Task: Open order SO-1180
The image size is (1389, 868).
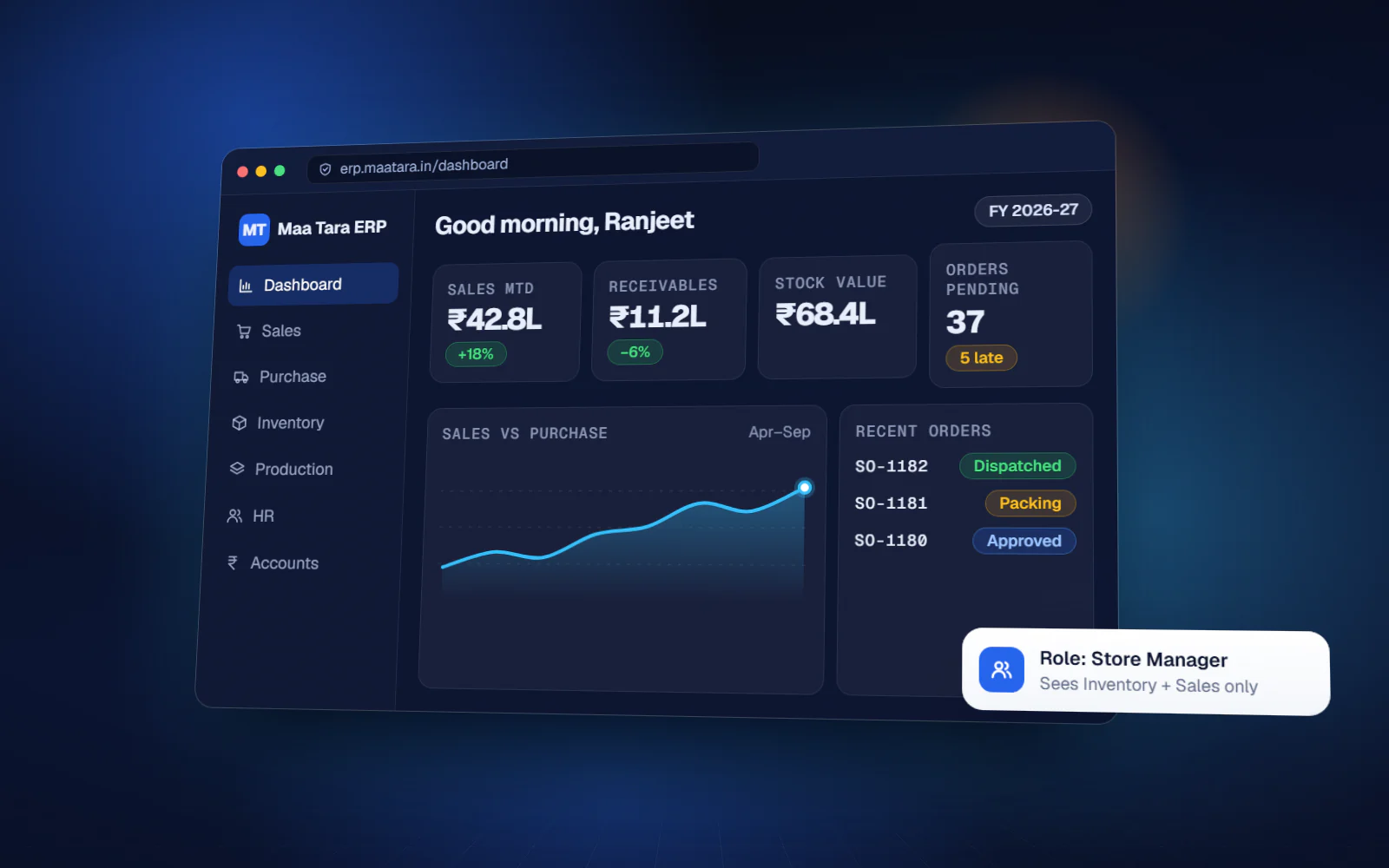Action: point(891,540)
